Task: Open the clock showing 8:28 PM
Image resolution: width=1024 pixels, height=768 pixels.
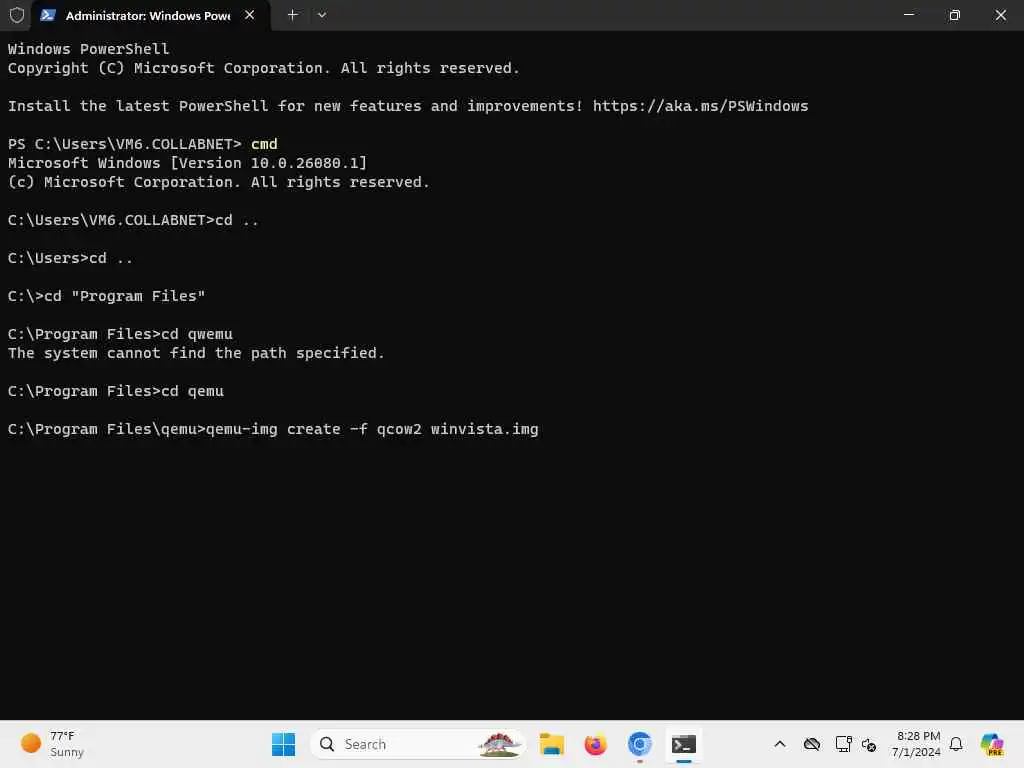Action: 916,744
